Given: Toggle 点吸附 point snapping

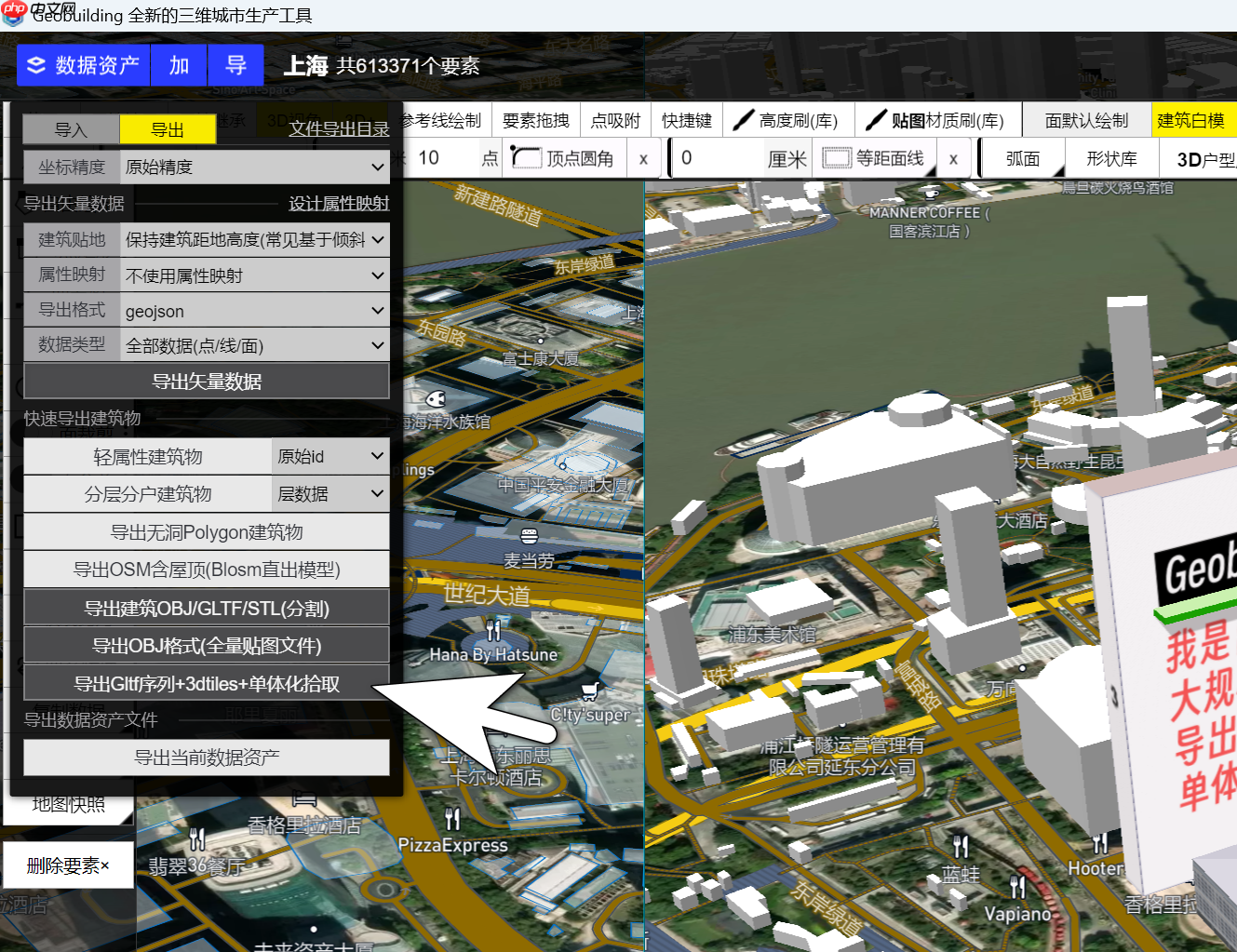Looking at the screenshot, I should click(614, 119).
